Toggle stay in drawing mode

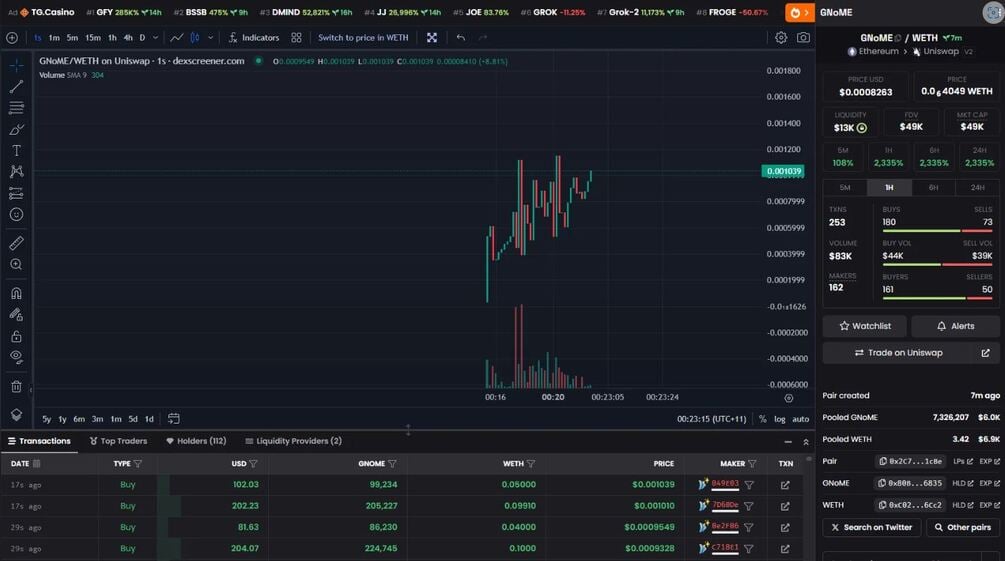click(16, 315)
